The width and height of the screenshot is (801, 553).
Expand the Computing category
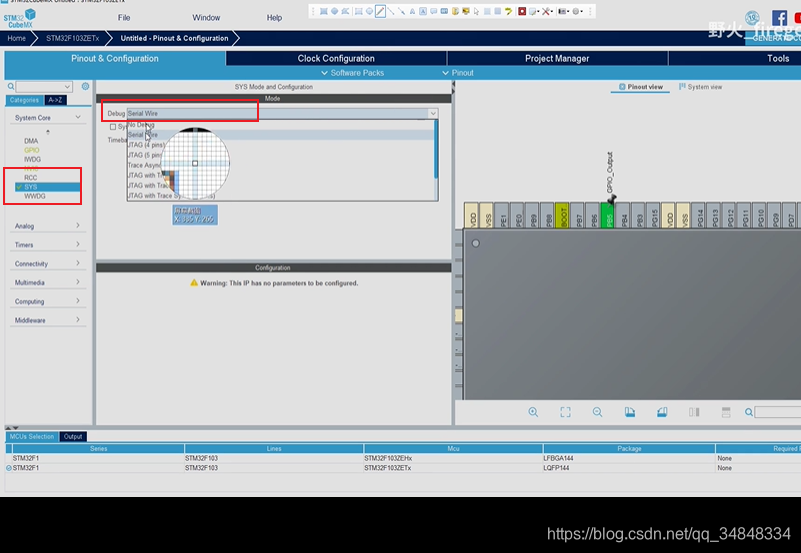pos(78,301)
